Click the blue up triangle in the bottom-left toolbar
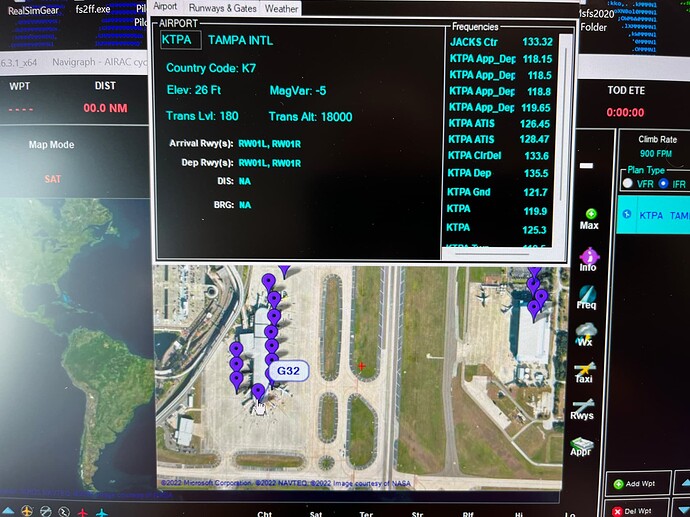Viewport: 690px width, 517px height. (8, 512)
